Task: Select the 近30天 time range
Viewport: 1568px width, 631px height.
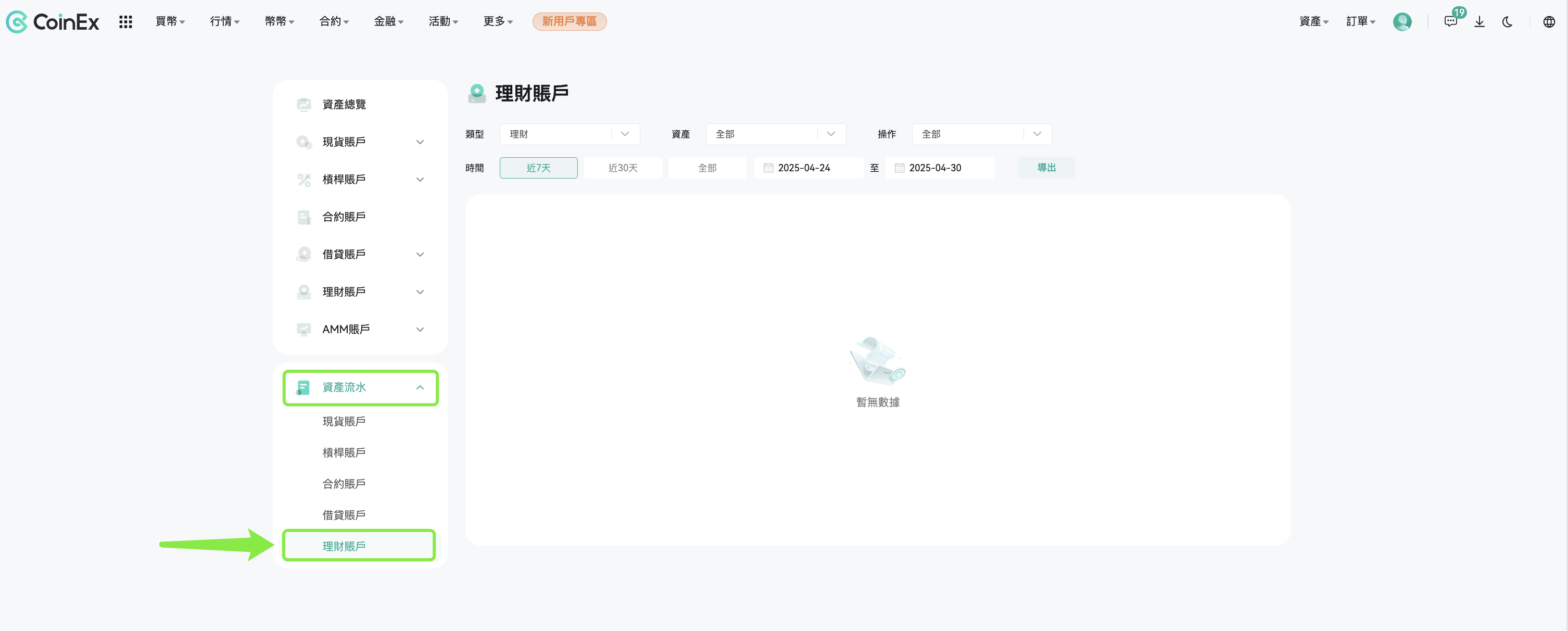Action: click(x=623, y=168)
